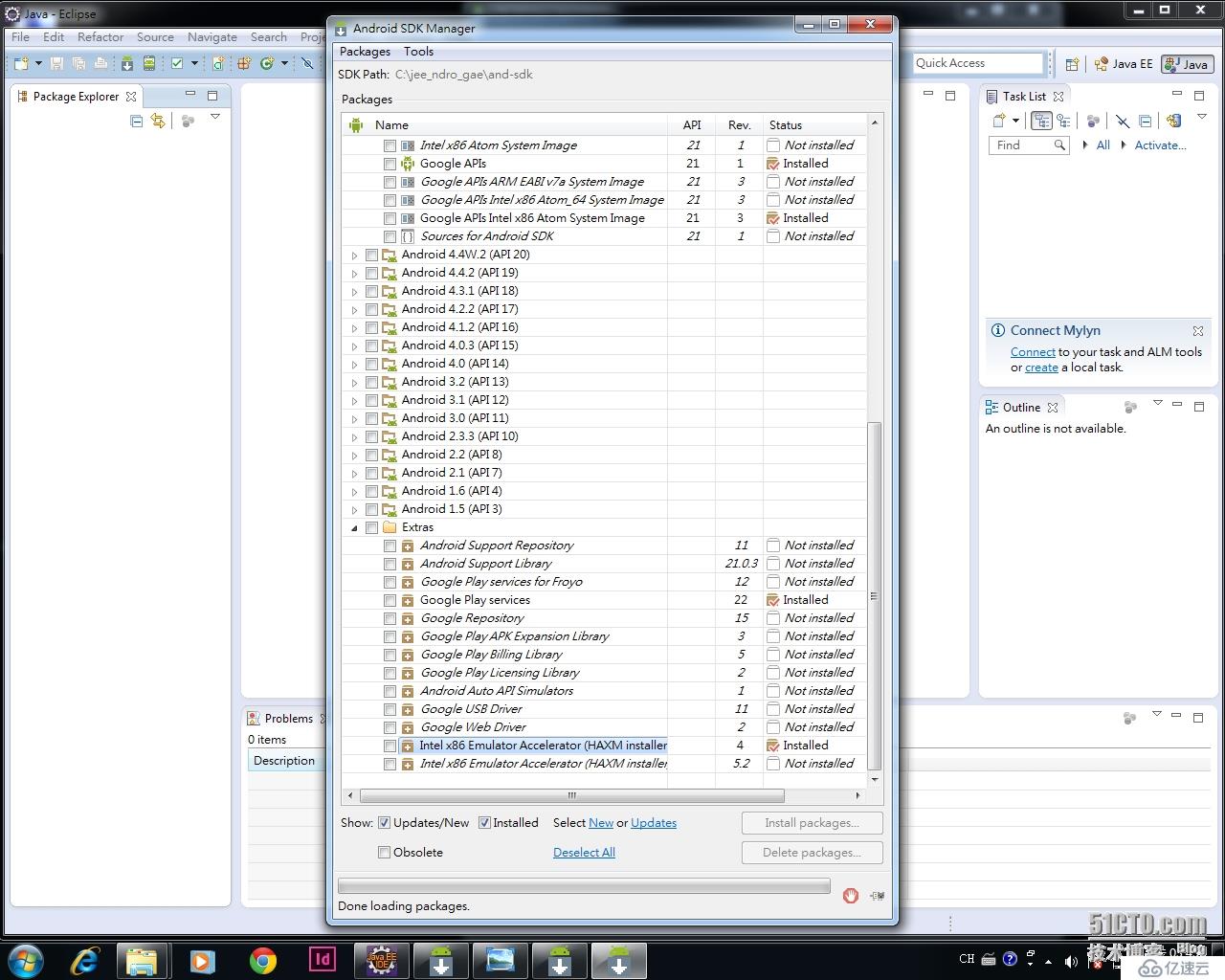This screenshot has width=1225, height=980.
Task: Click the Connect link in Mylyn notice
Action: tap(1033, 351)
